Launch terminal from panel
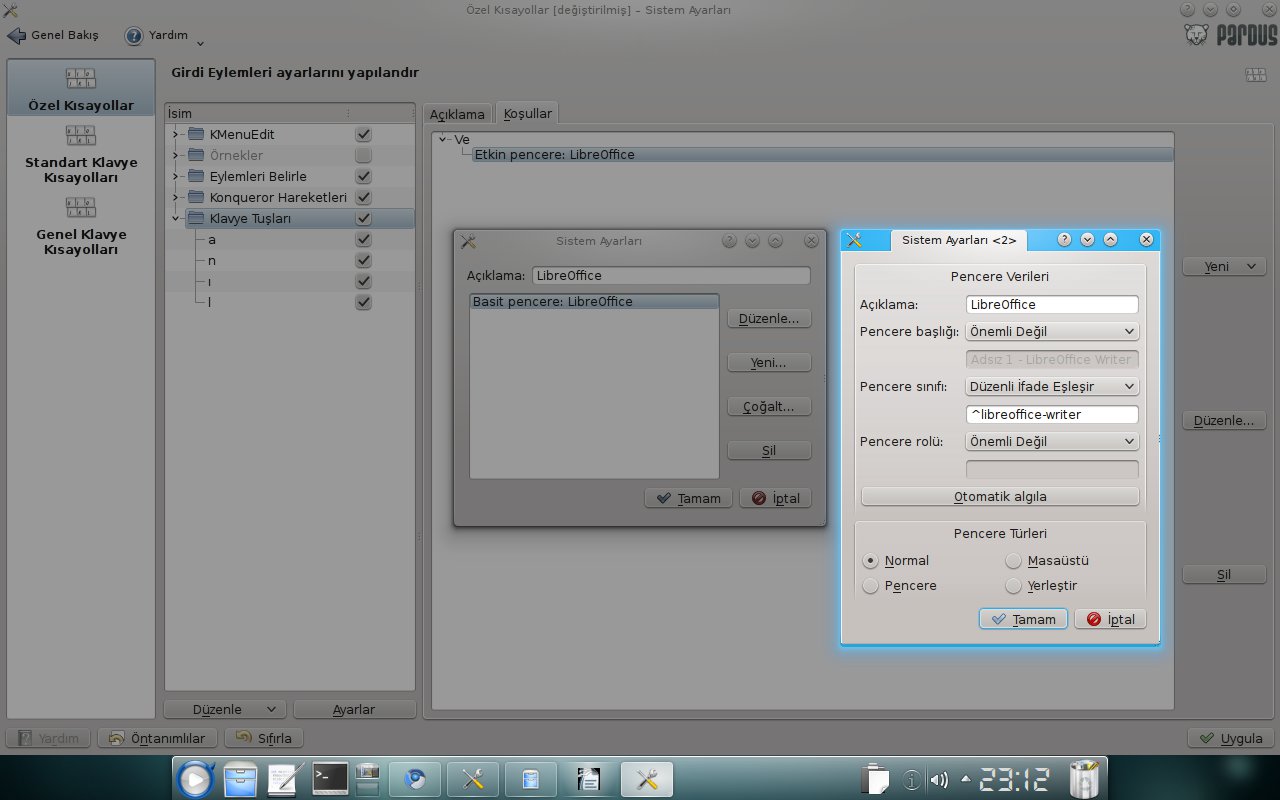1280x800 pixels. tap(330, 779)
